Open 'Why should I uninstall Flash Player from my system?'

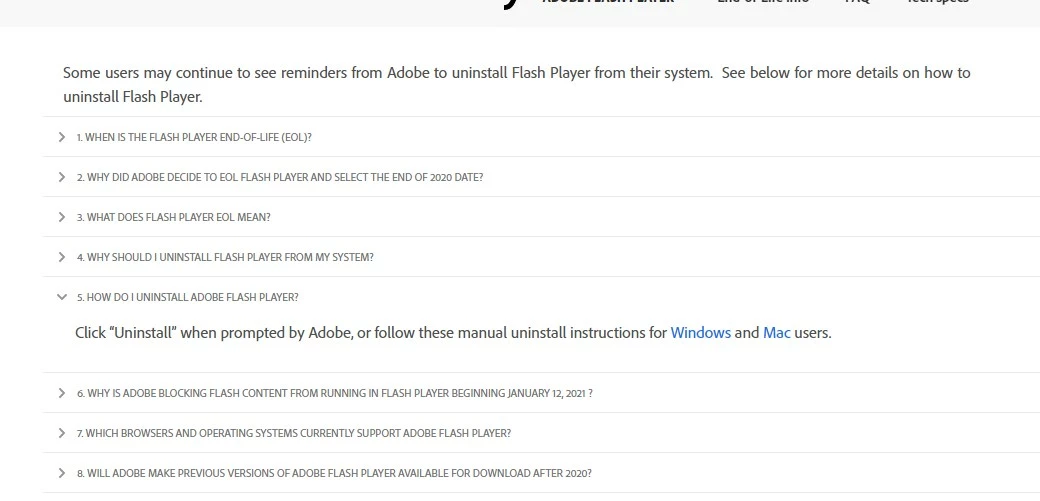coord(225,257)
